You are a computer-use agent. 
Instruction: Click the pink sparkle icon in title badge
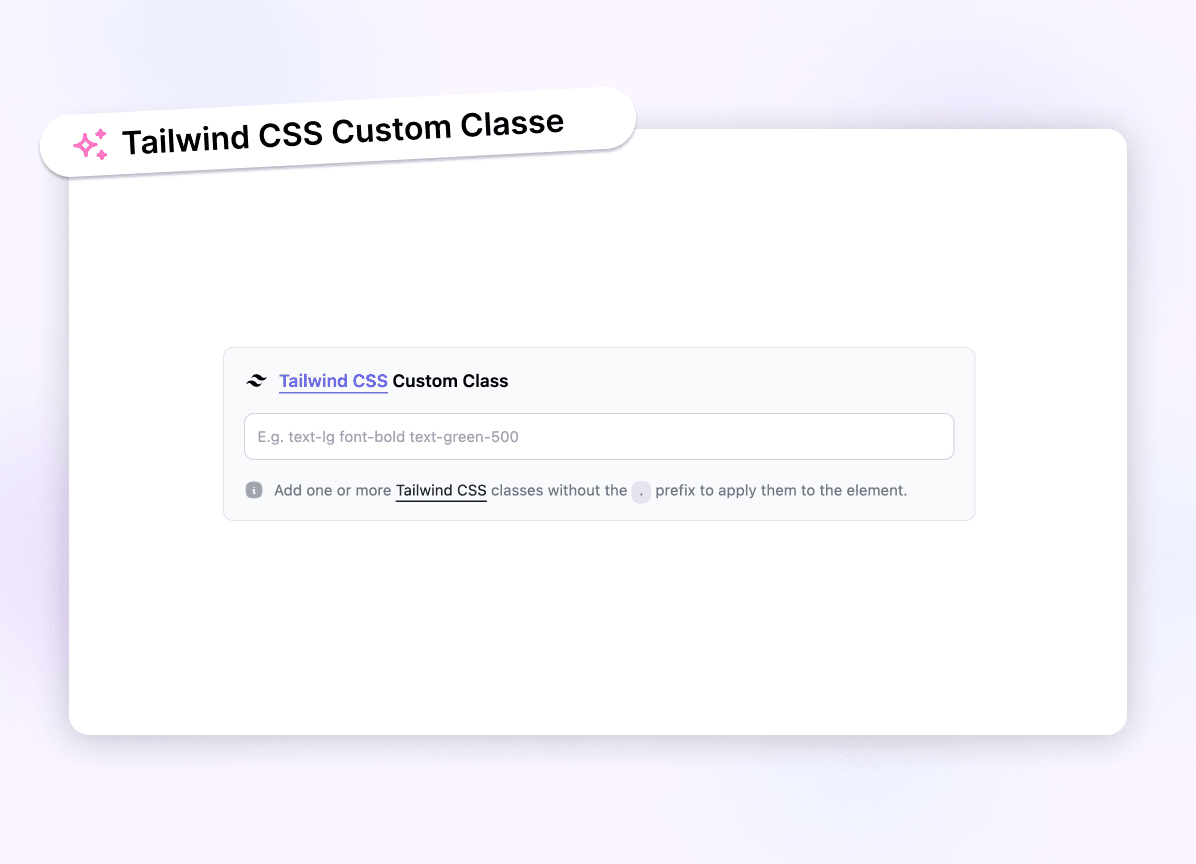point(90,145)
